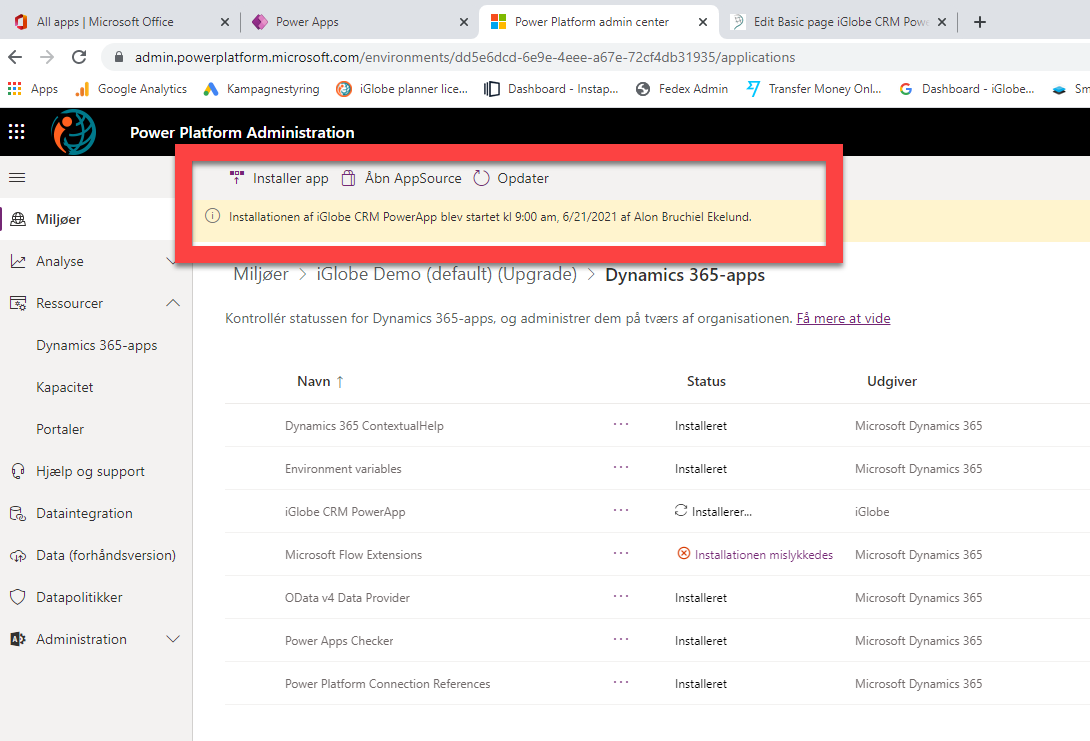Expand the Analyse section chevron
This screenshot has width=1090, height=741.
click(172, 261)
